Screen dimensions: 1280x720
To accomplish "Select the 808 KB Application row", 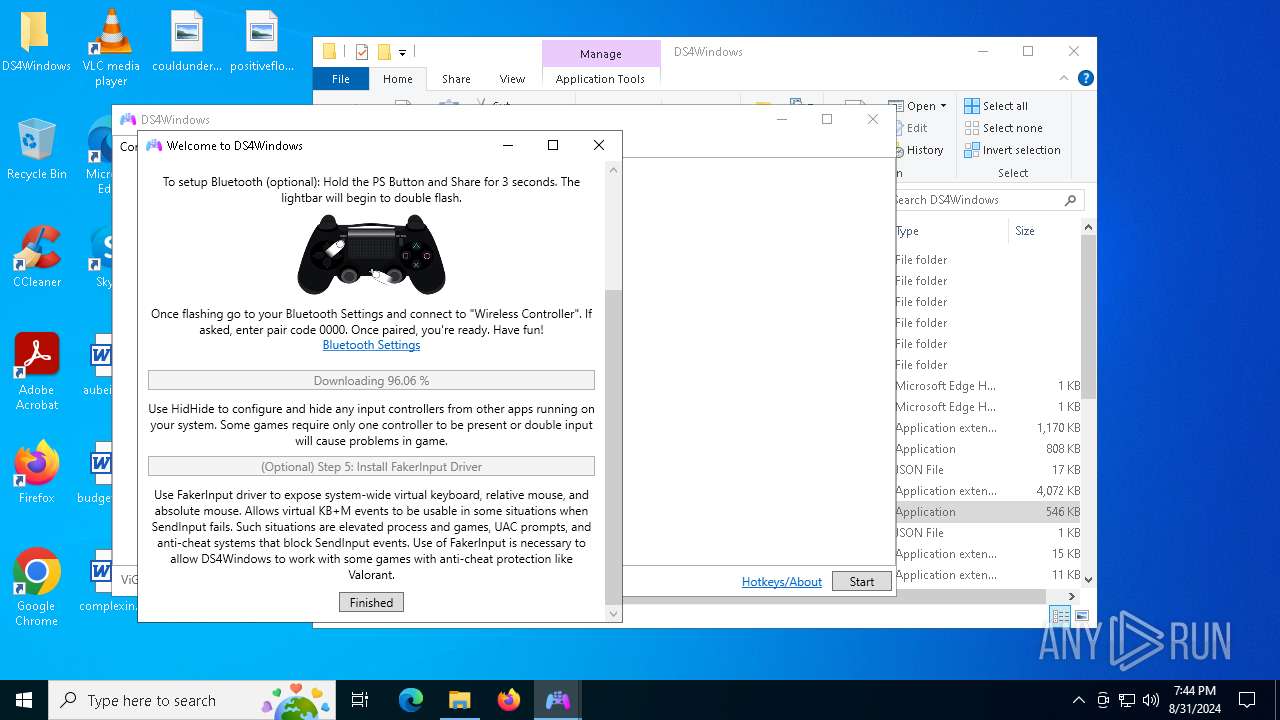I will point(987,449).
